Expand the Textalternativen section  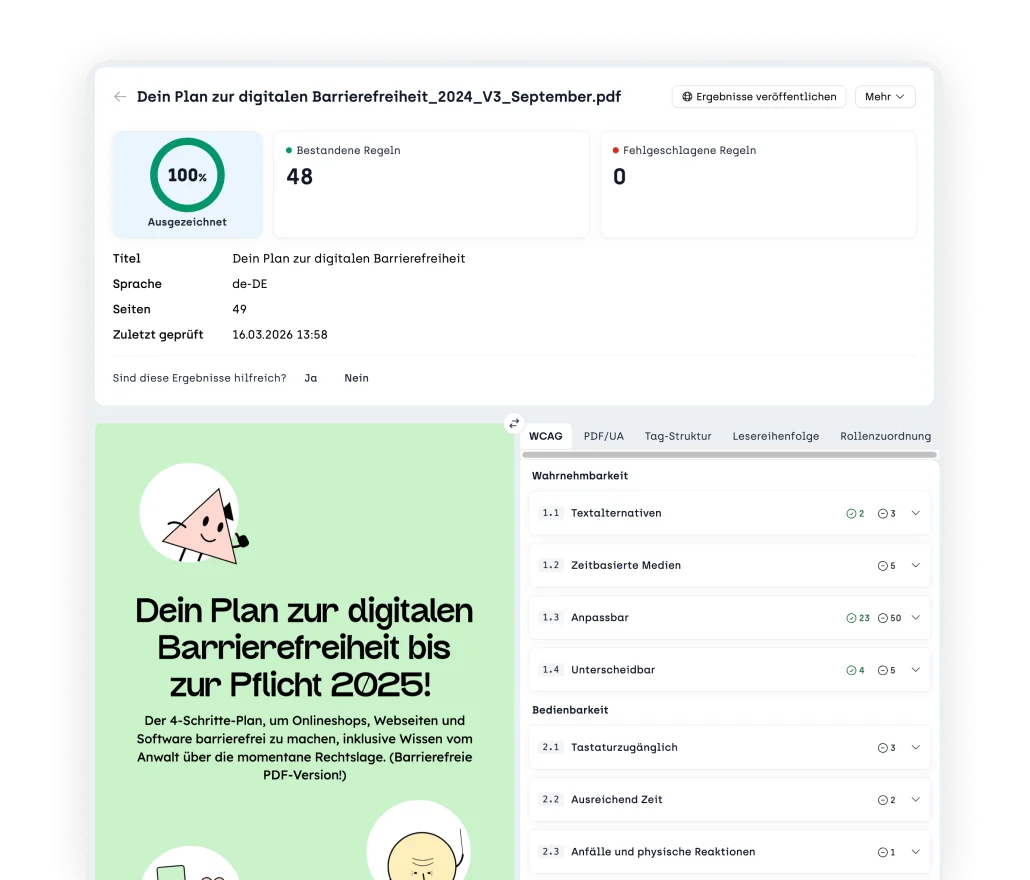[x=916, y=513]
